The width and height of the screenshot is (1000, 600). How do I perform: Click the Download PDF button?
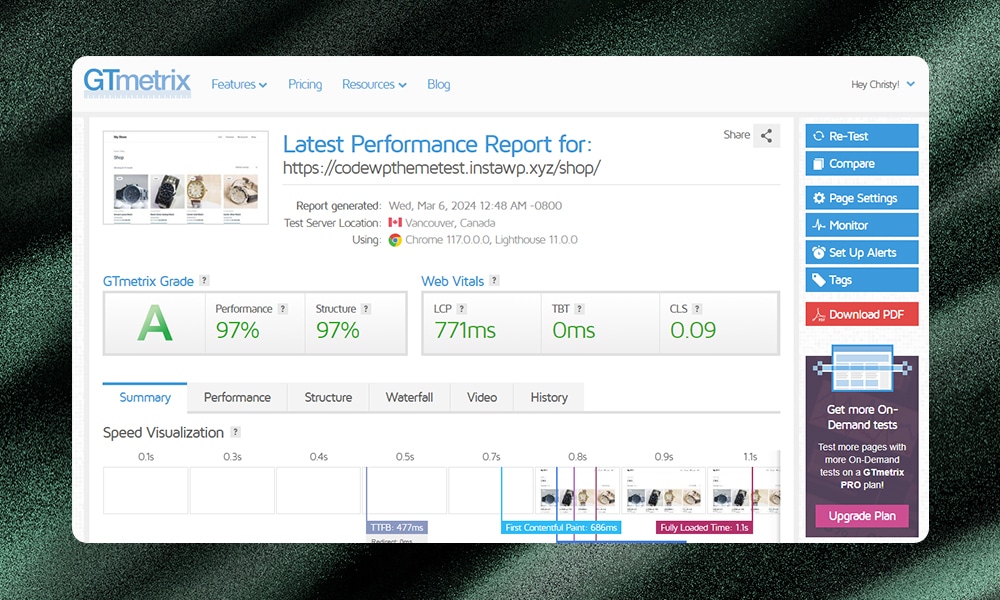861,314
